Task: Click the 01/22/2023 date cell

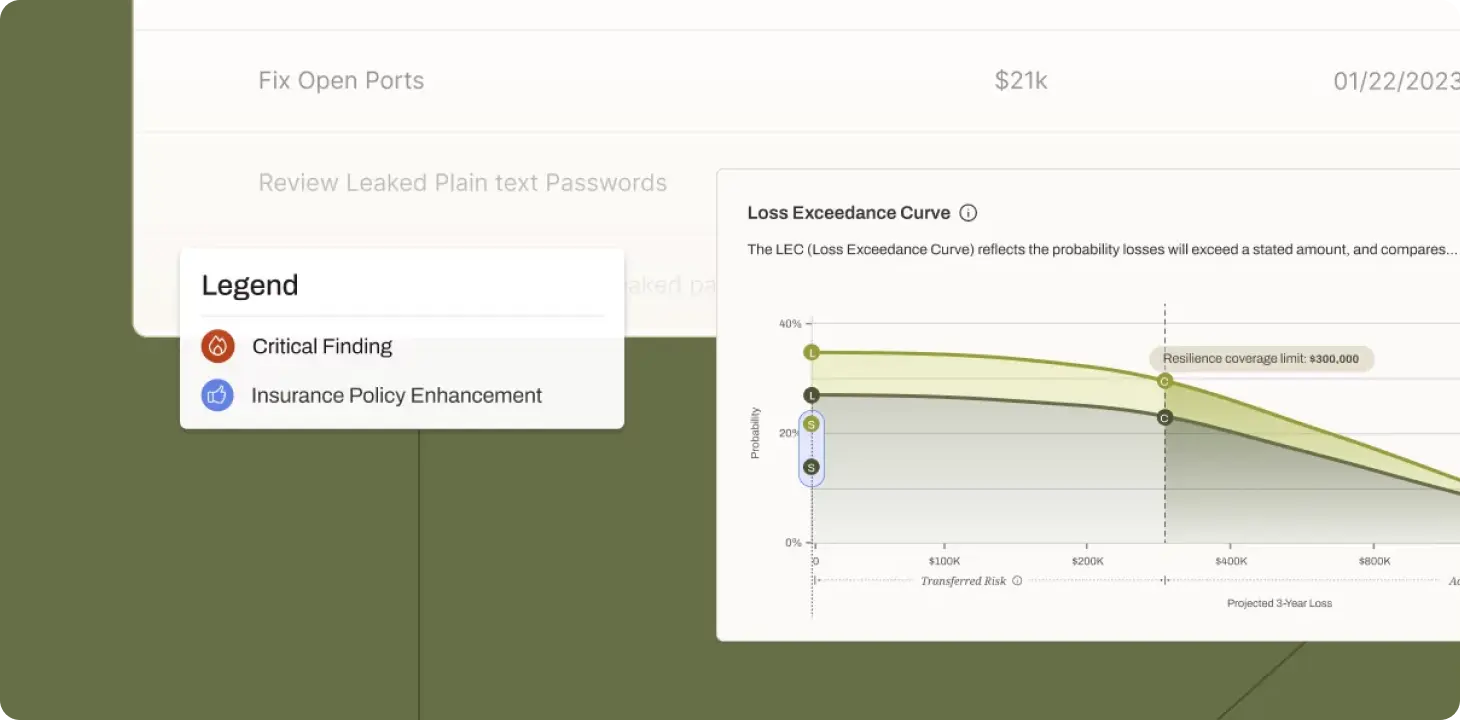Action: pyautogui.click(x=1396, y=81)
